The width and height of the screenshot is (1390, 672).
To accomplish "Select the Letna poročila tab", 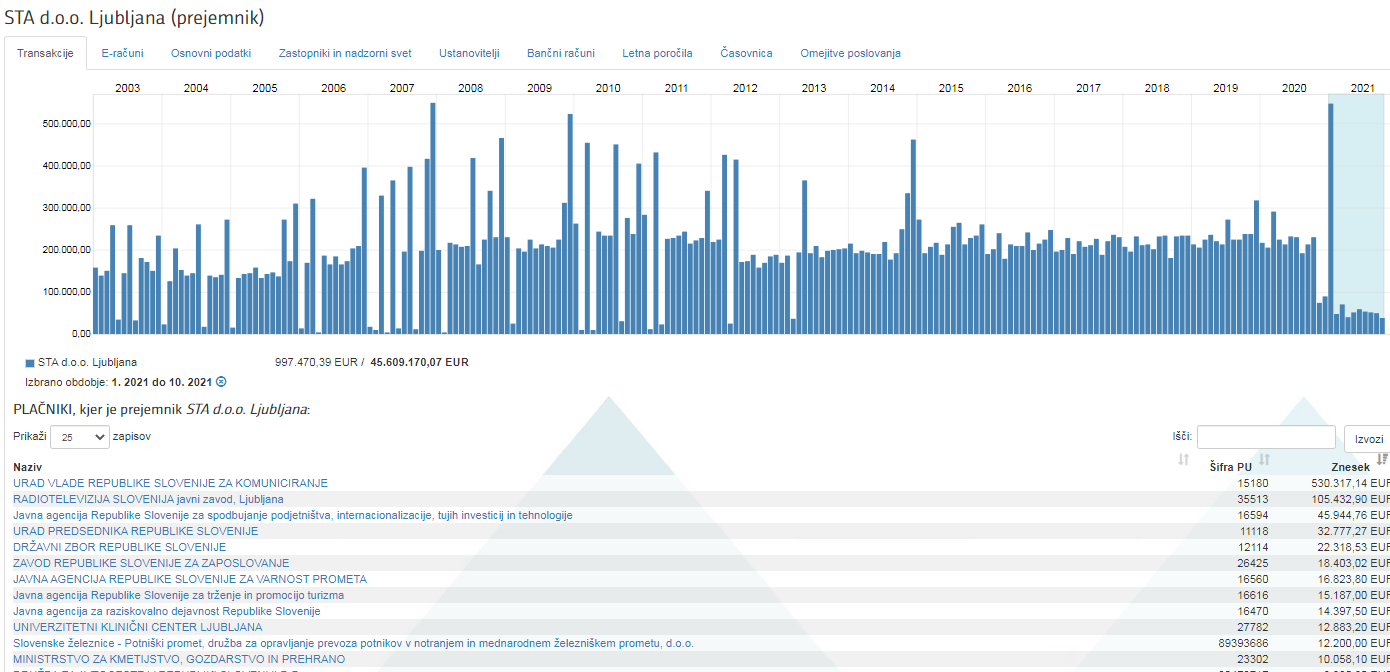I will 657,53.
